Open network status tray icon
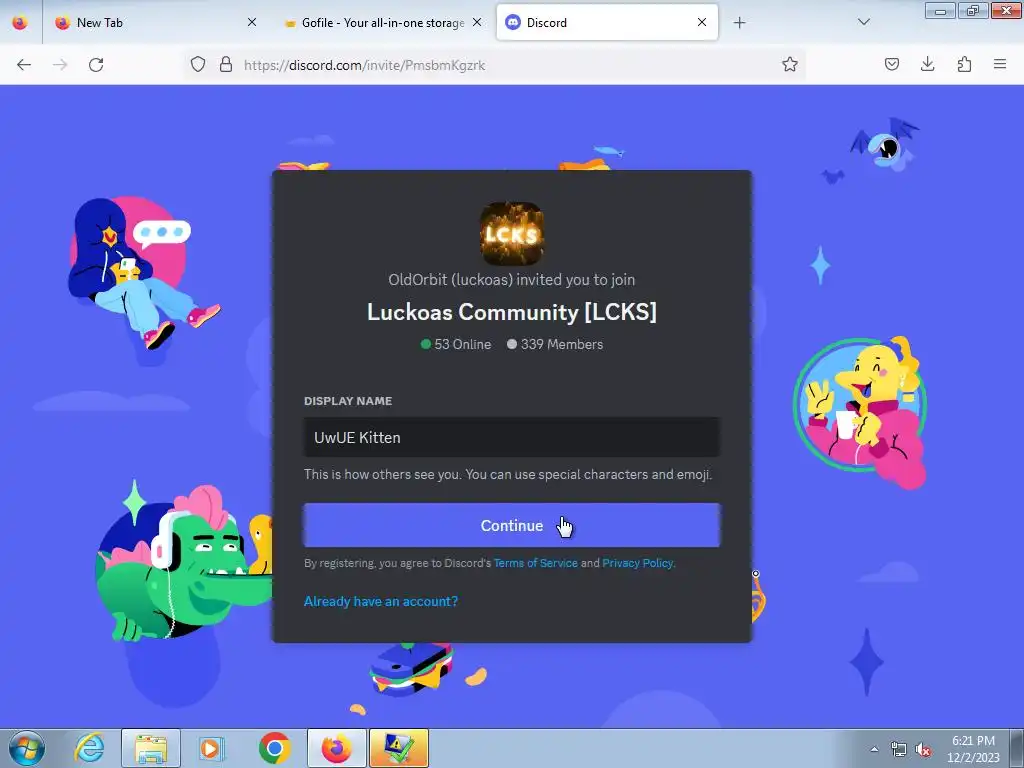The height and width of the screenshot is (768, 1024). click(899, 749)
